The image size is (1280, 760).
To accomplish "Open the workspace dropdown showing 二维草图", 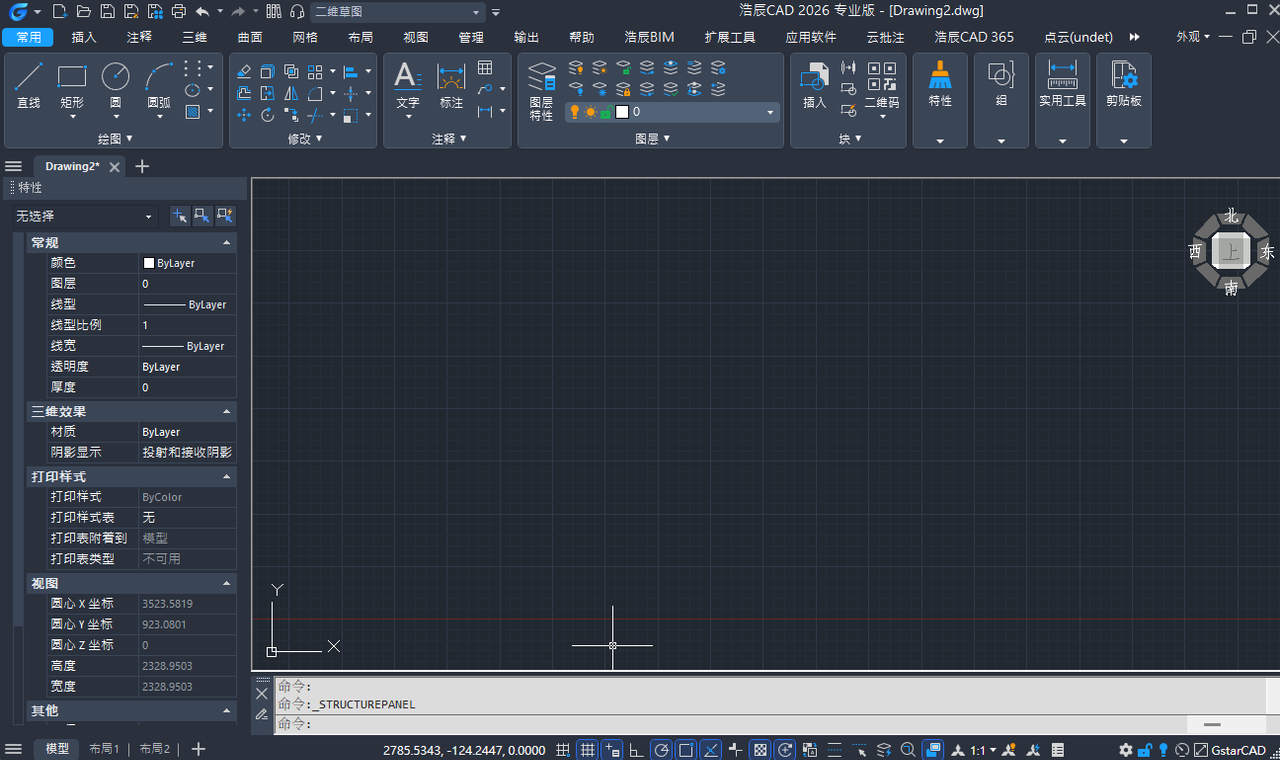I will (397, 12).
